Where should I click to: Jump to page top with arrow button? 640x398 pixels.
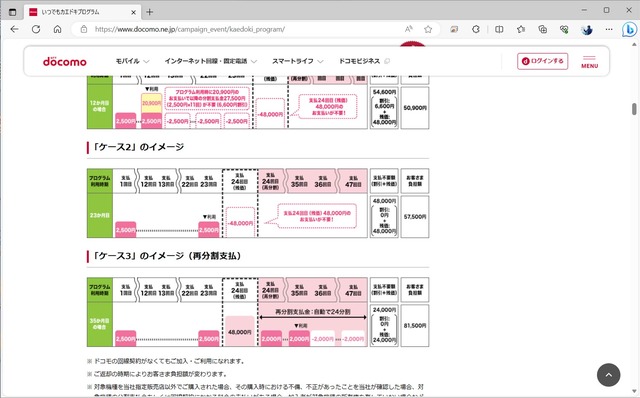point(608,374)
